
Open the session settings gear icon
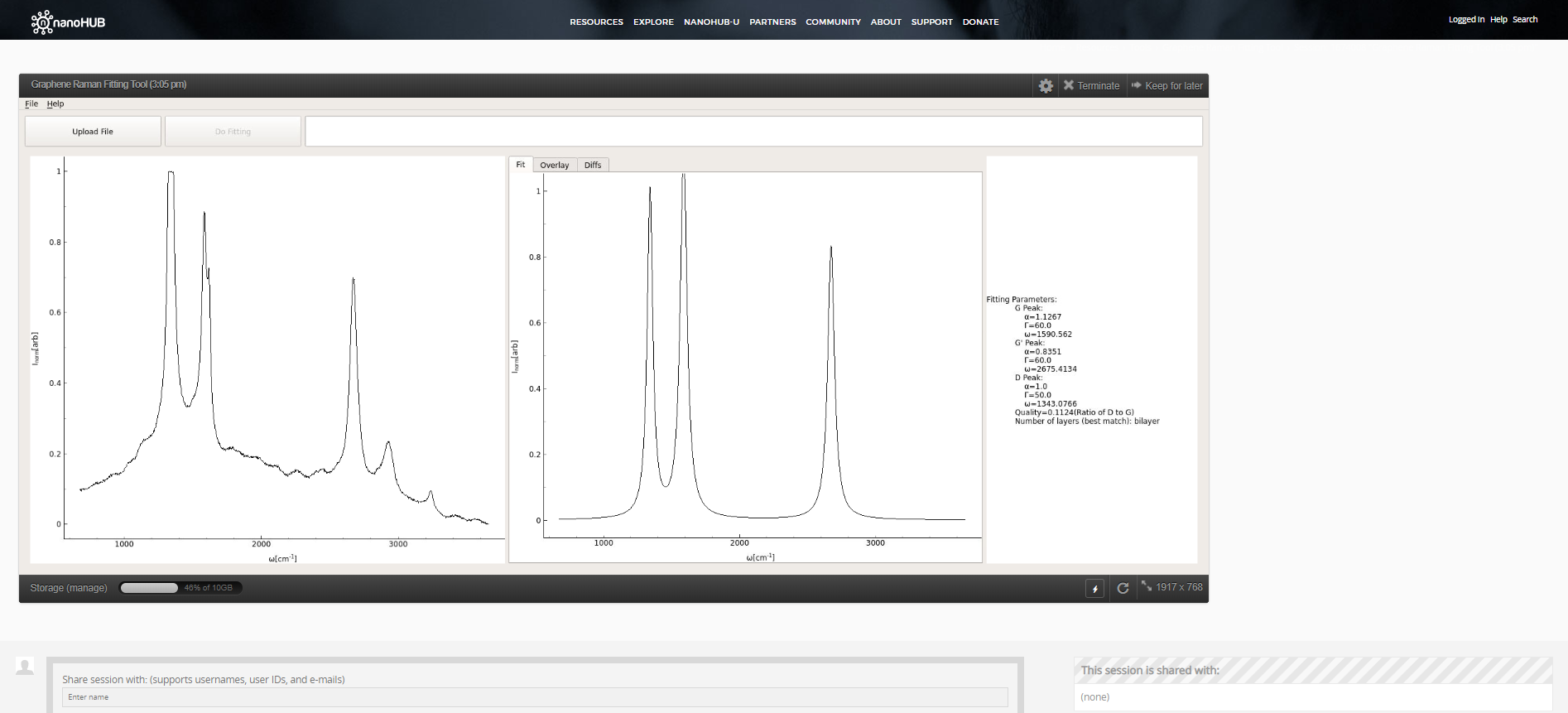[1046, 86]
